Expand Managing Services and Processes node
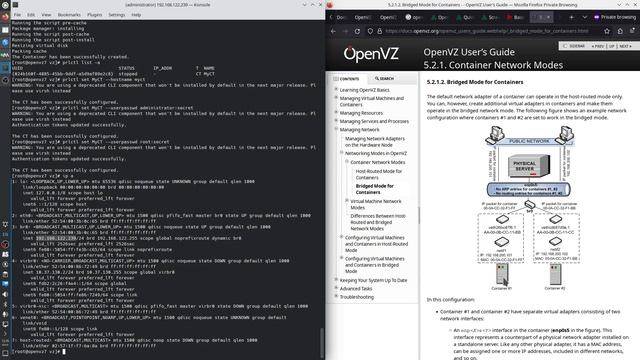This screenshot has height=360, width=640. pyautogui.click(x=336, y=120)
